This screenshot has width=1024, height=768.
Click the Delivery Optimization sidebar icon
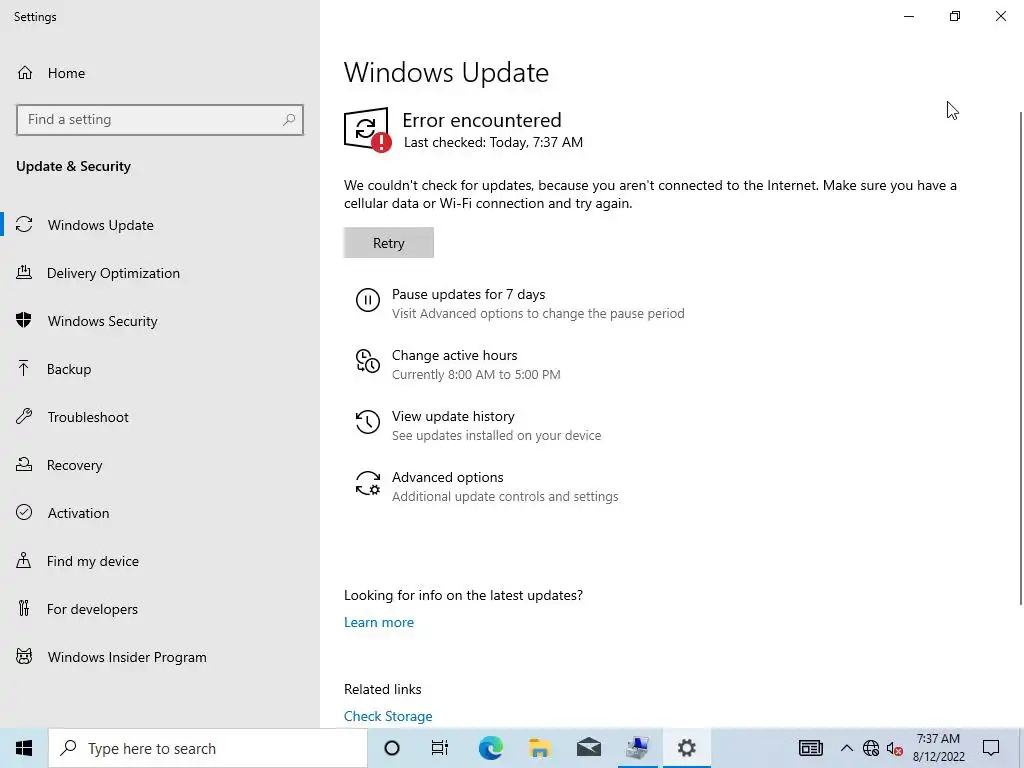coord(24,273)
